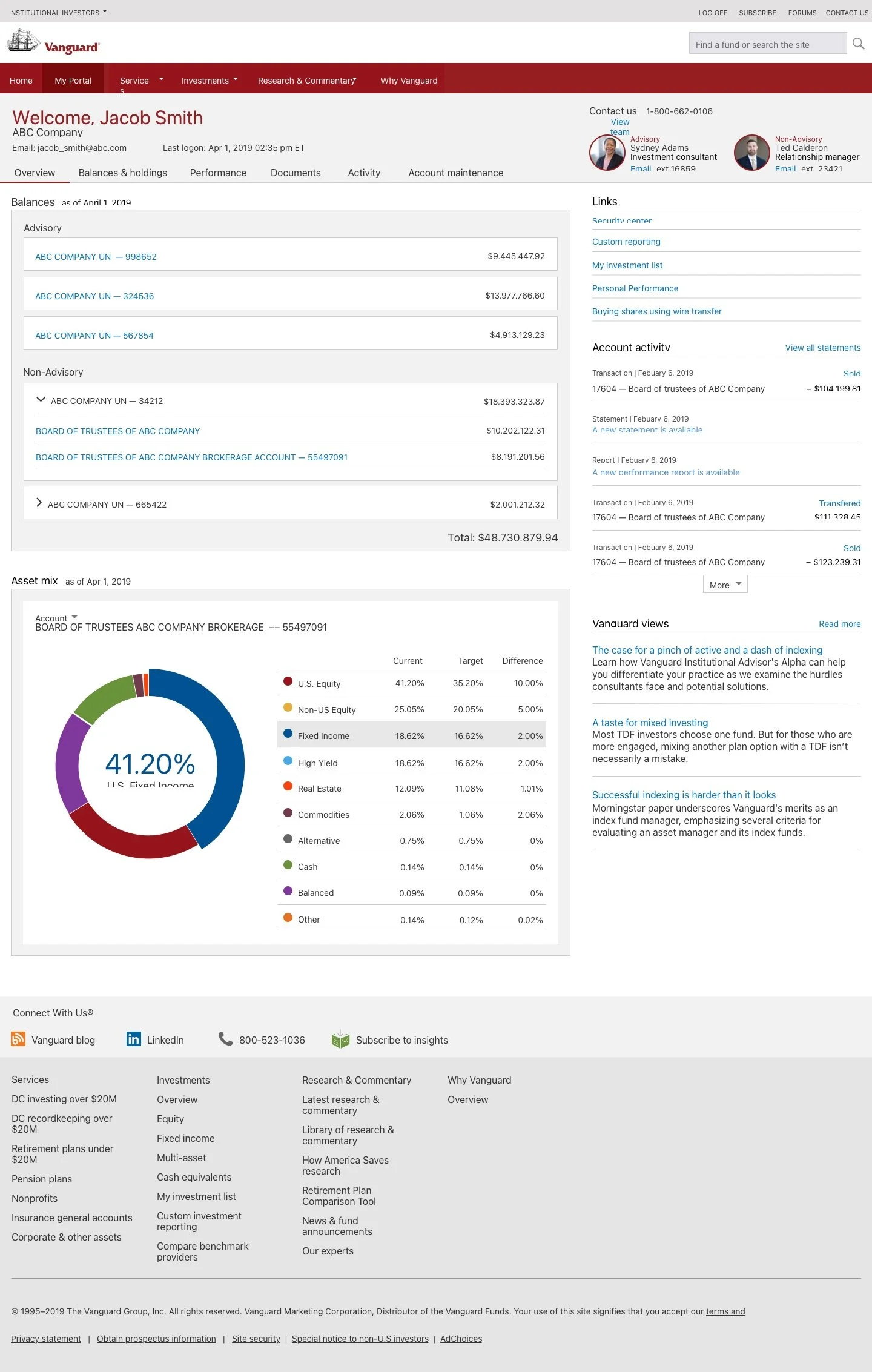Click the search the site input field

(x=768, y=44)
